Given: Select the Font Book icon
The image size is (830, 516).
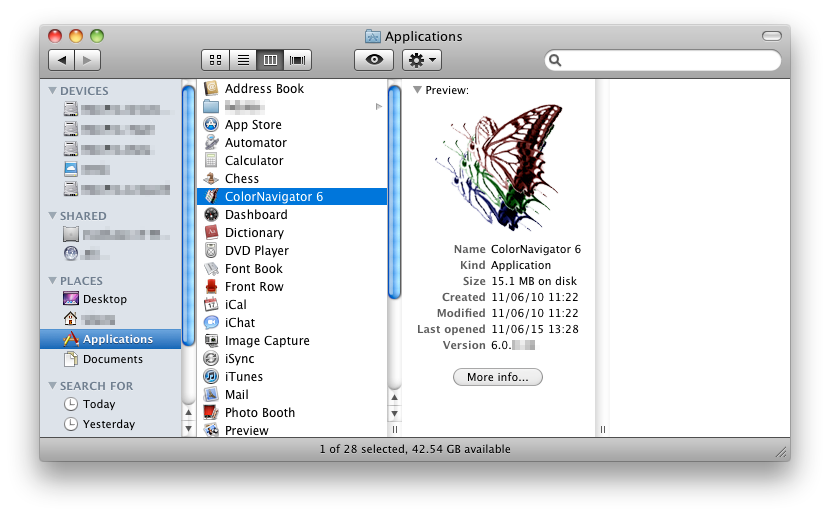Looking at the screenshot, I should (x=211, y=268).
